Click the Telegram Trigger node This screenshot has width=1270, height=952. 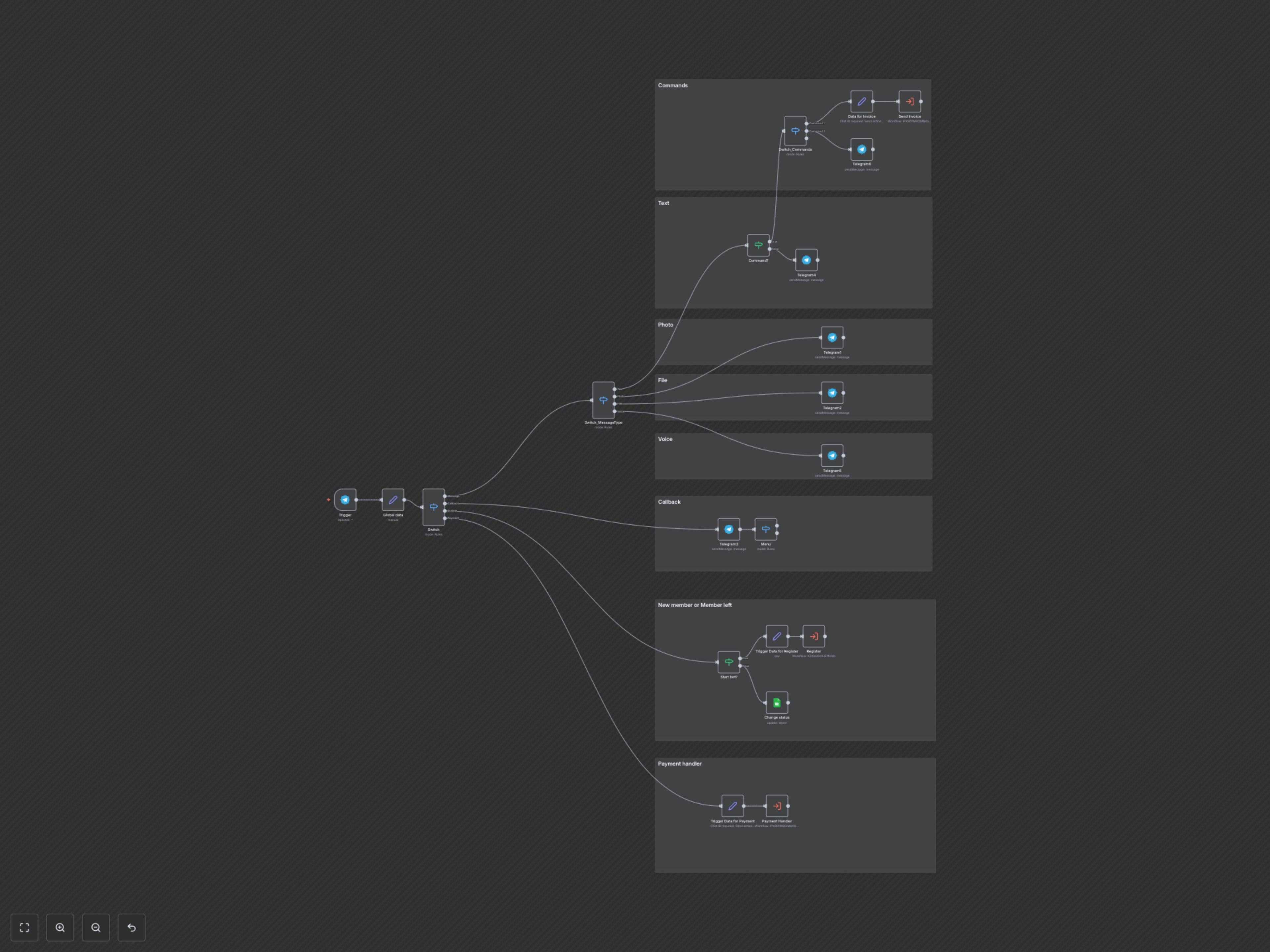pyautogui.click(x=345, y=500)
